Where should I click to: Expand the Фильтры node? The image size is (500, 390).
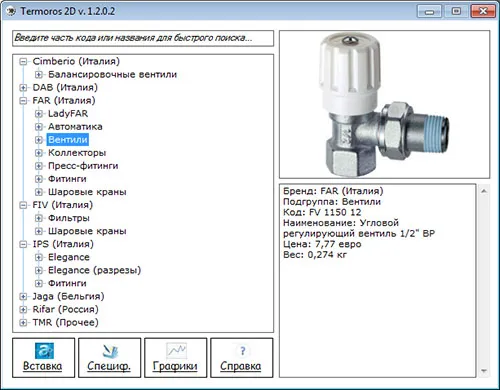pyautogui.click(x=39, y=218)
